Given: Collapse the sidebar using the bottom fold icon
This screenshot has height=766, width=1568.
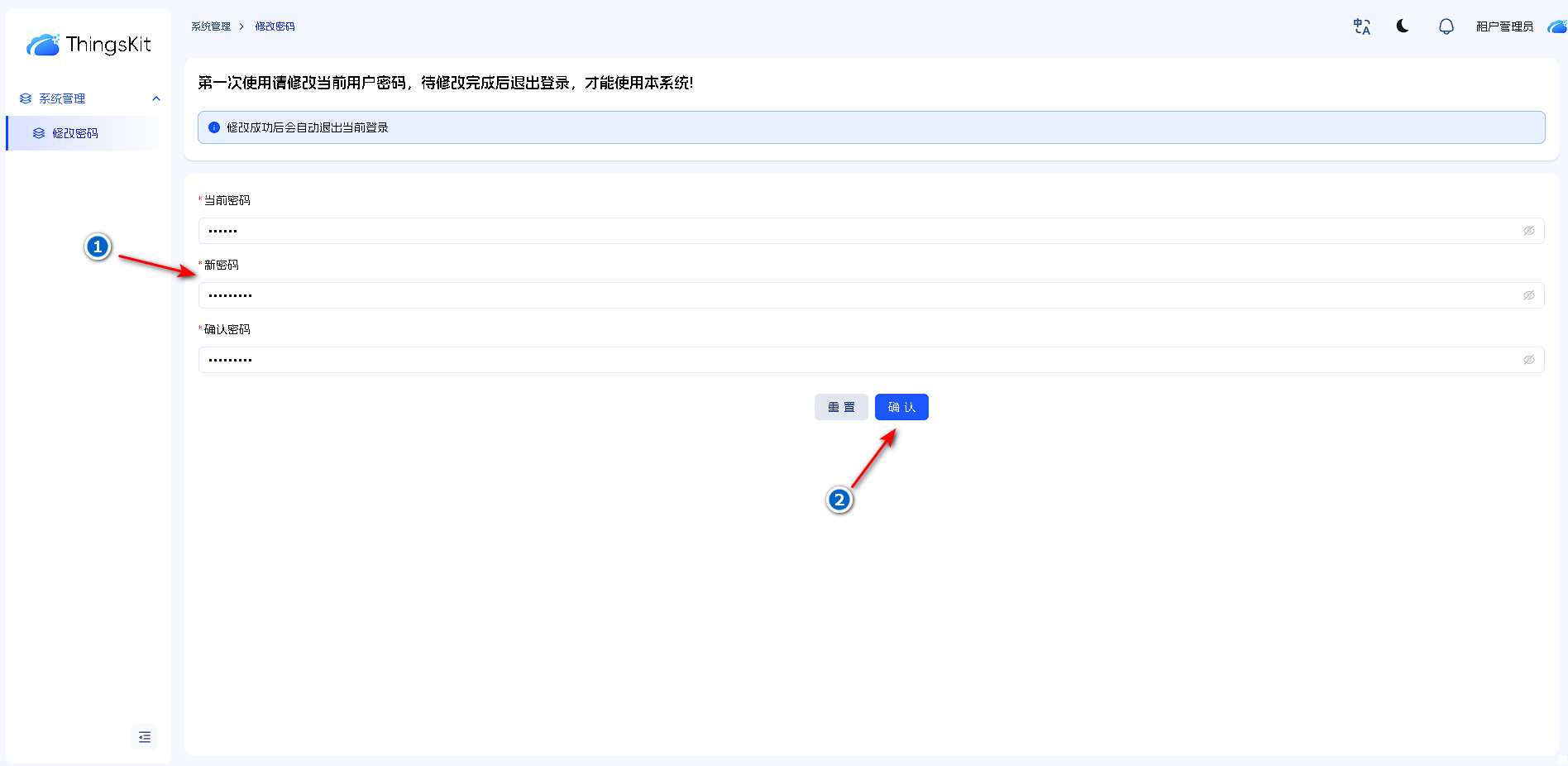Looking at the screenshot, I should click(145, 737).
